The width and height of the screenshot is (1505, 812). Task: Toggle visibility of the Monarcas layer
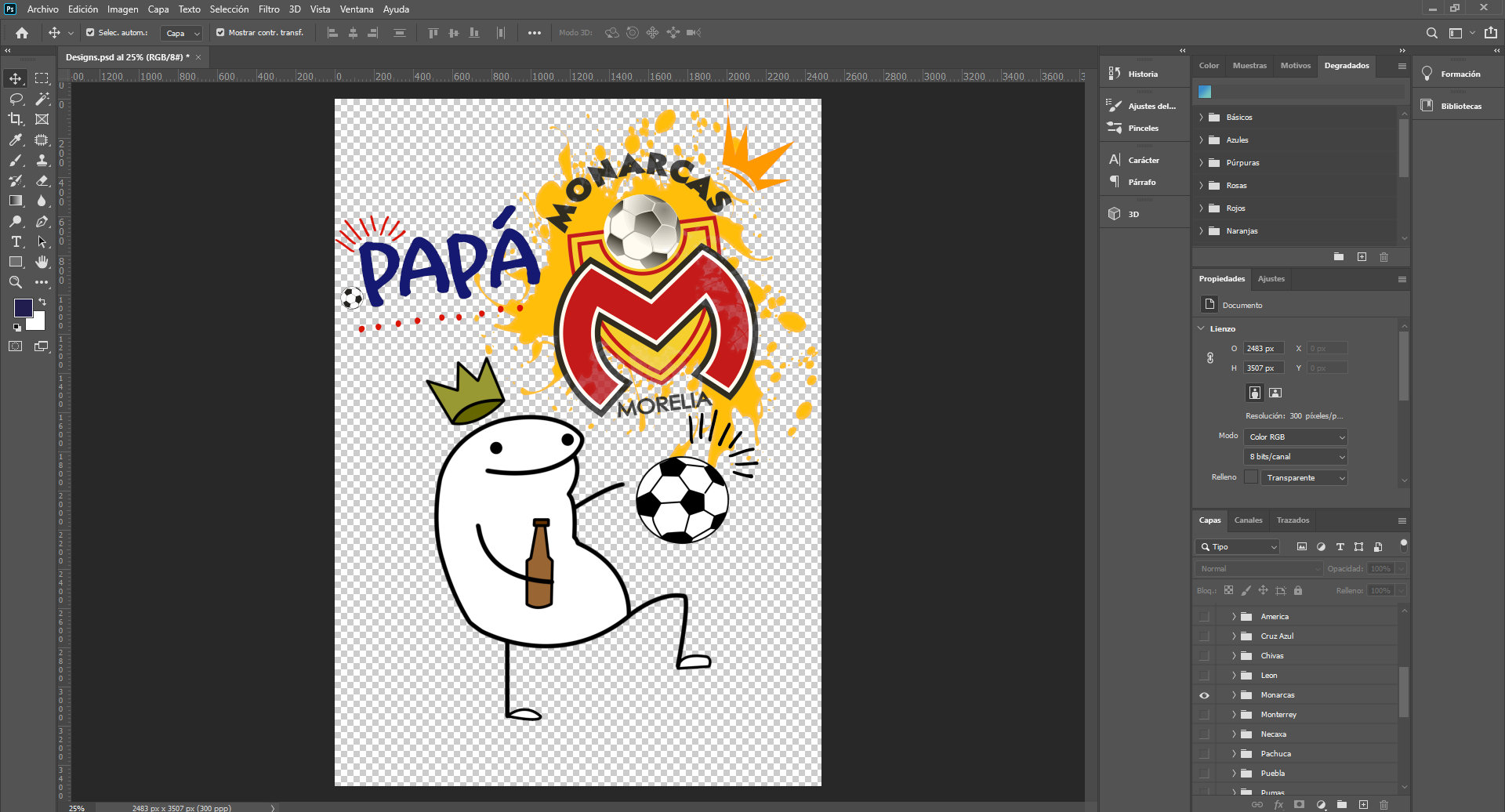coord(1205,694)
